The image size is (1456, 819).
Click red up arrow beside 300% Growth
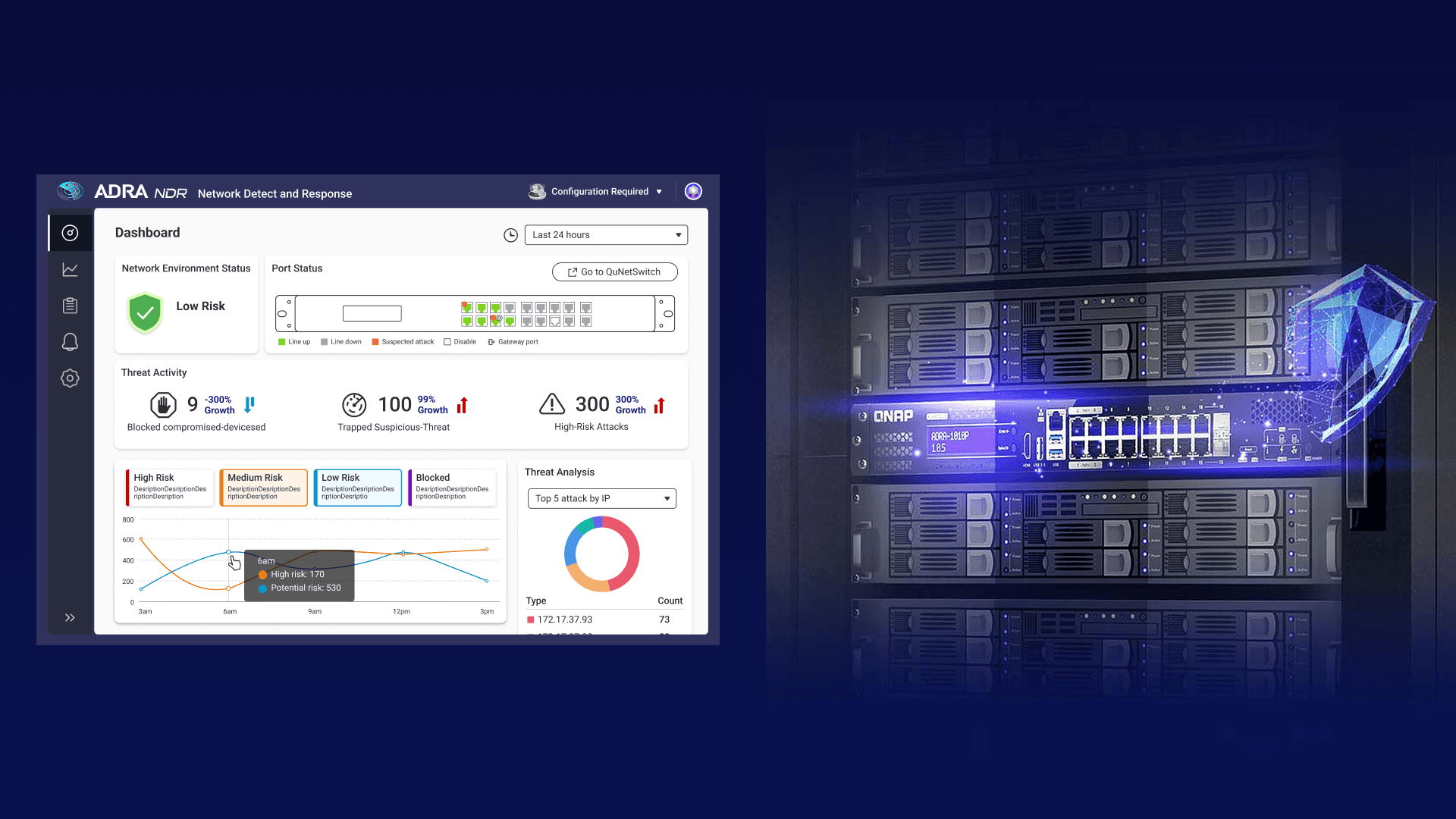660,405
